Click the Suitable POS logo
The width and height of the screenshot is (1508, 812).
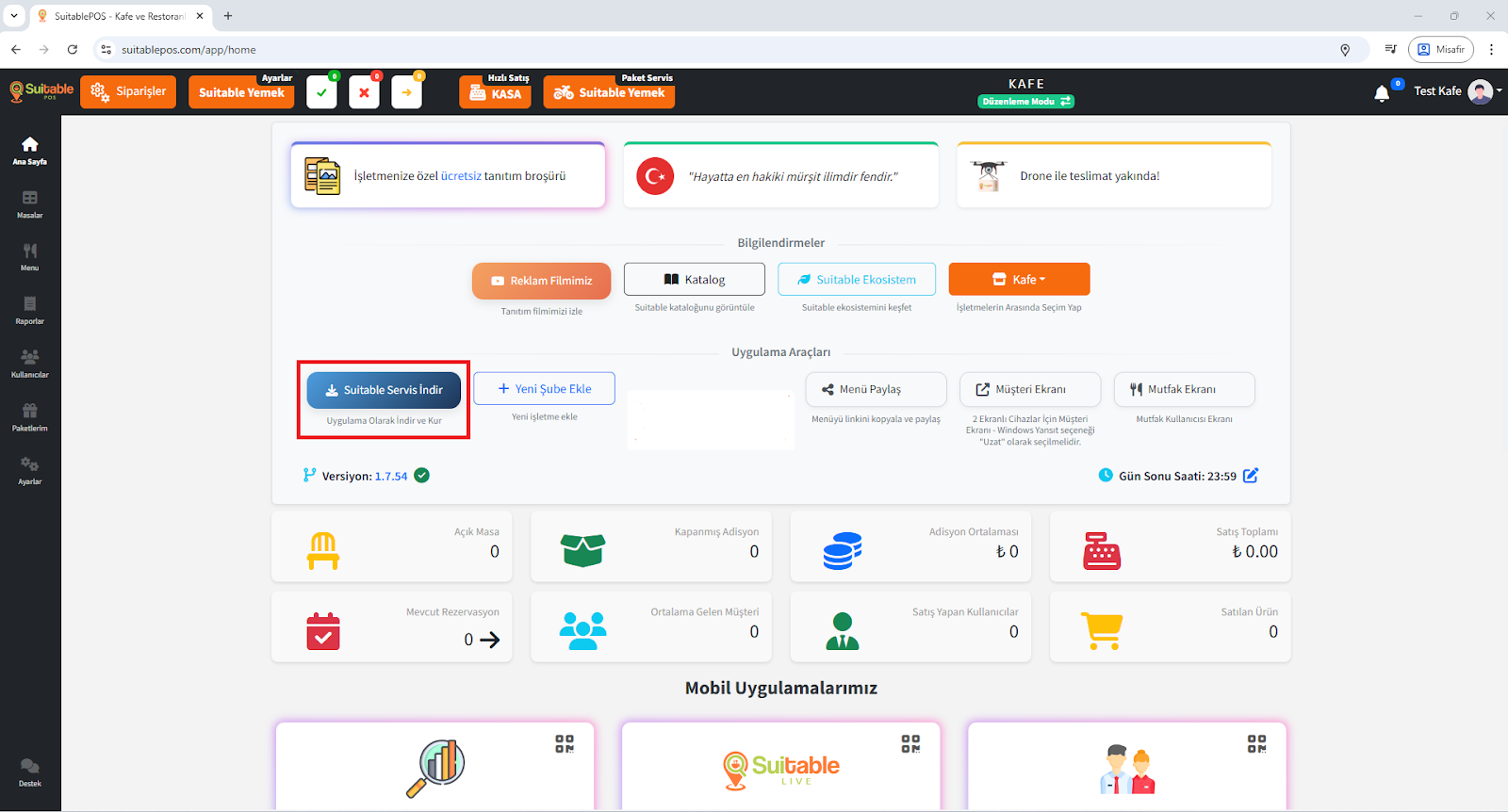tap(41, 91)
